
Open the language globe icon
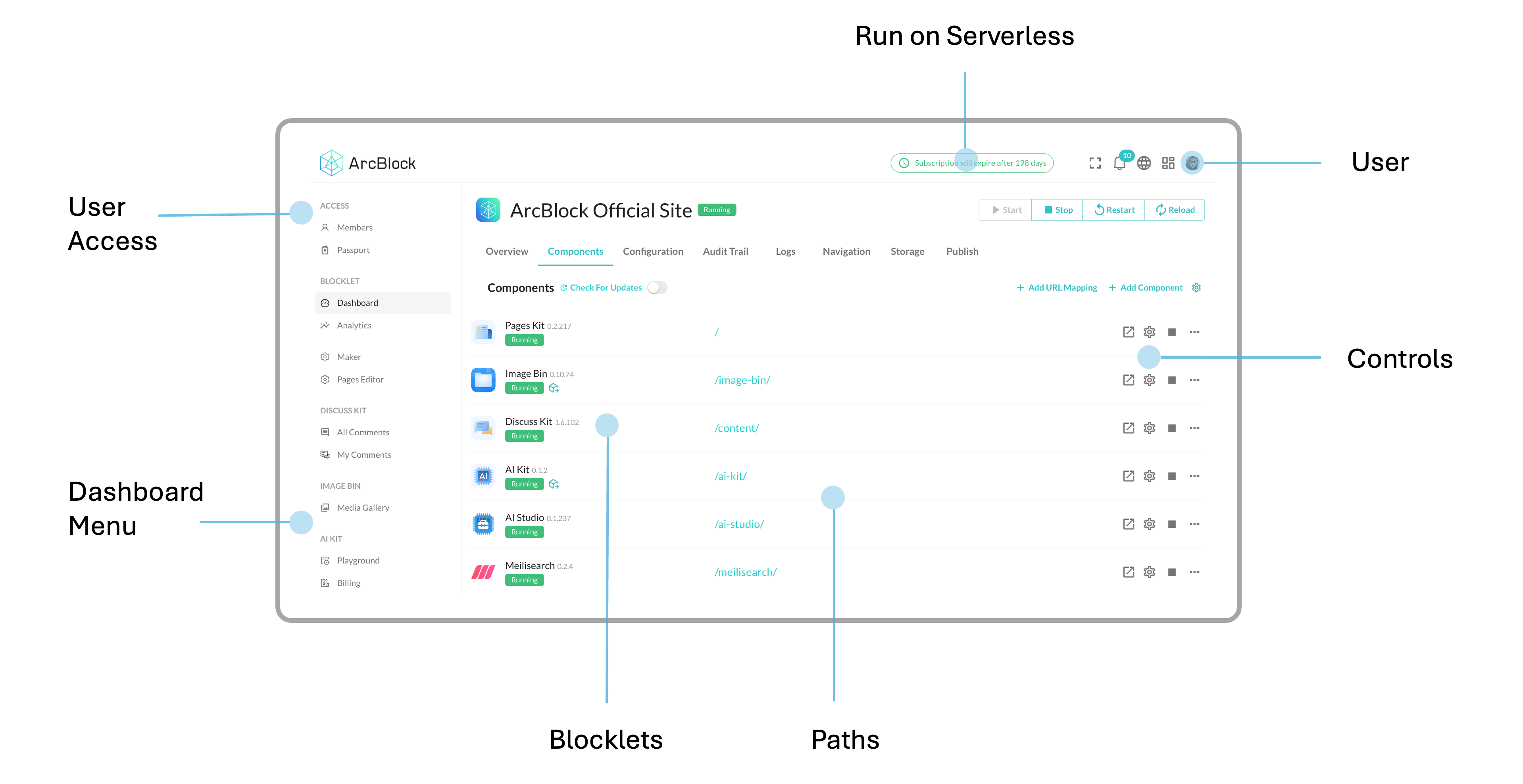point(1144,163)
